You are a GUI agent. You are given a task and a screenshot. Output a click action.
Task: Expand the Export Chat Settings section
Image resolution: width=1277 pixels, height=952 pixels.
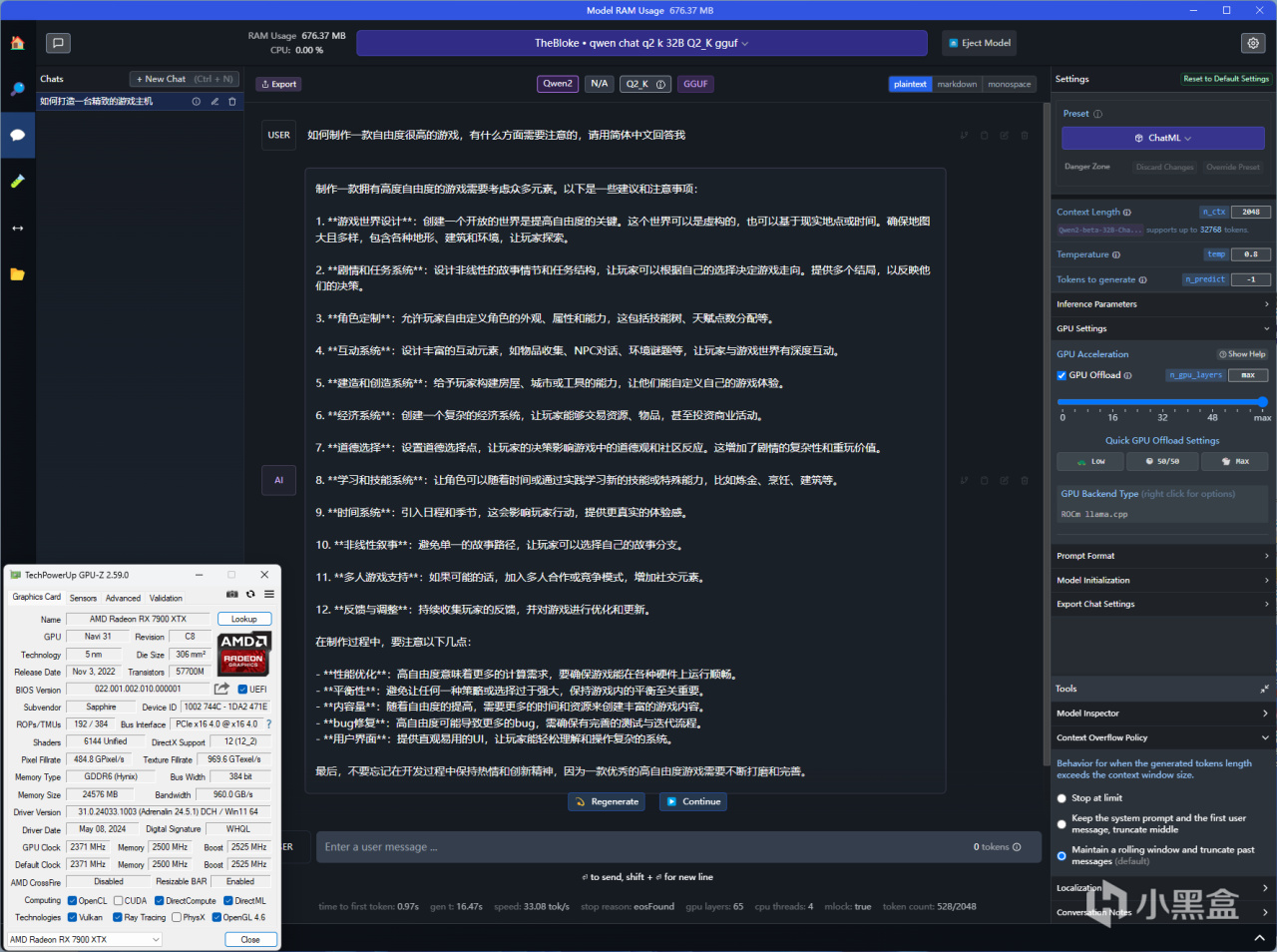[1163, 604]
